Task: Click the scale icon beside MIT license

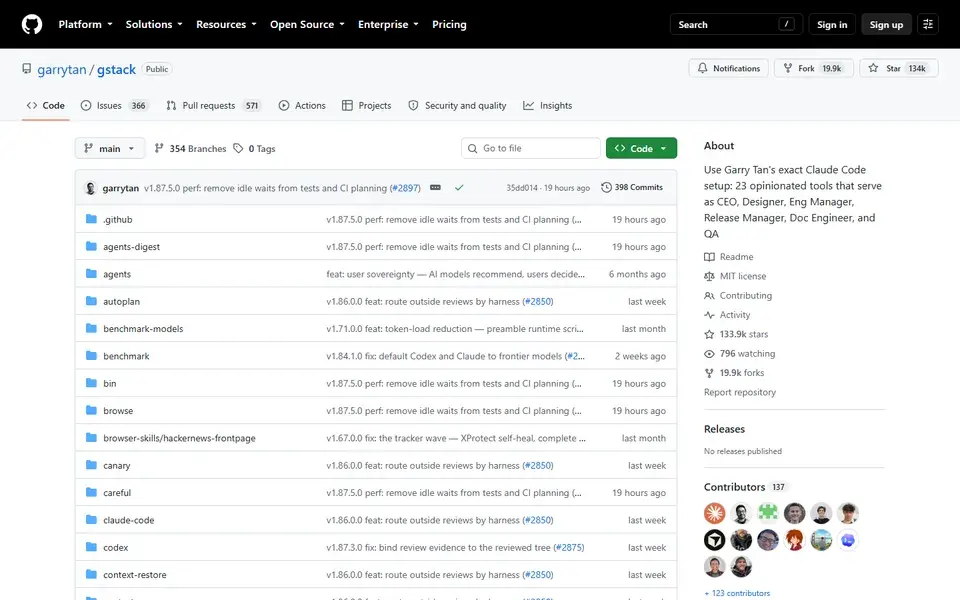Action: 709,276
